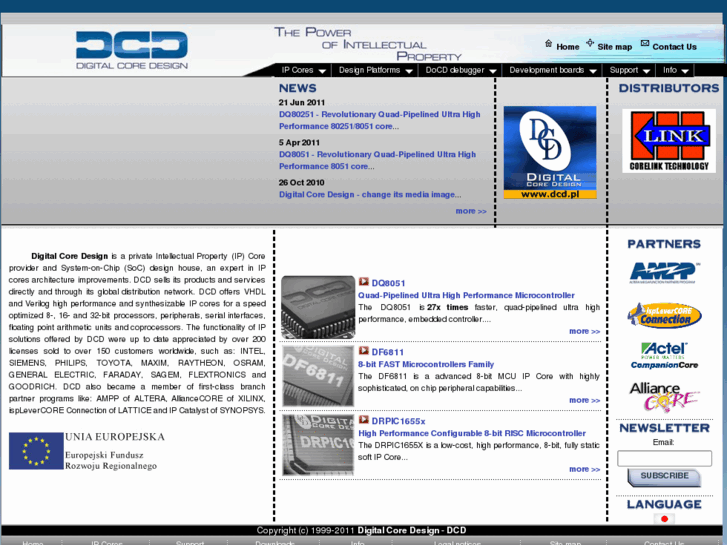The height and width of the screenshot is (545, 727).
Task: Click the 'UNIA EUROPEJSKA' text
Action: tap(115, 437)
